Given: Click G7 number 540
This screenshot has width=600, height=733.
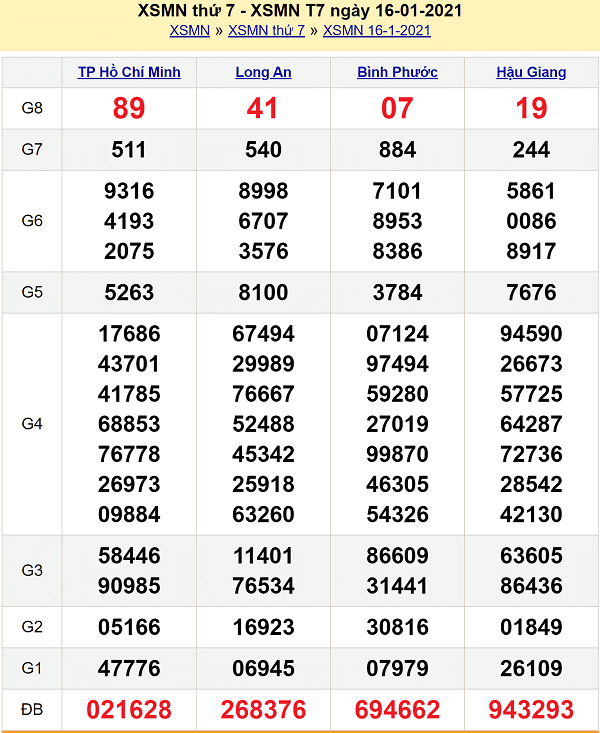Looking at the screenshot, I should click(x=263, y=150).
